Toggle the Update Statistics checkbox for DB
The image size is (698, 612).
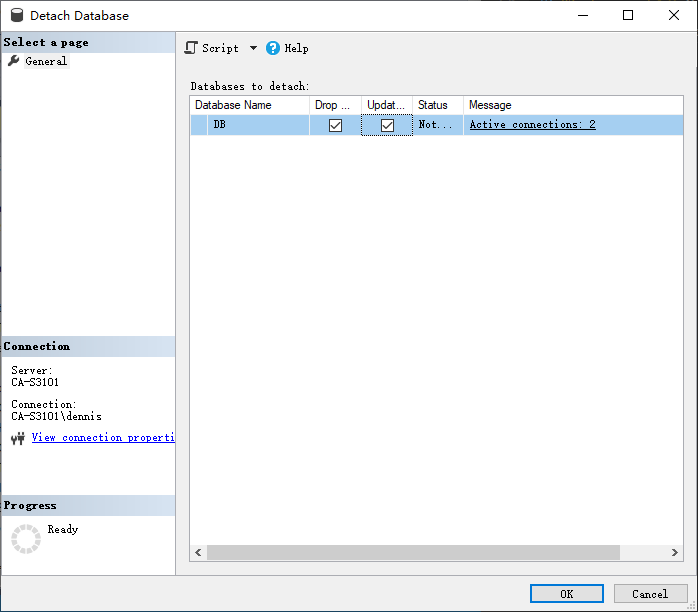tap(387, 125)
